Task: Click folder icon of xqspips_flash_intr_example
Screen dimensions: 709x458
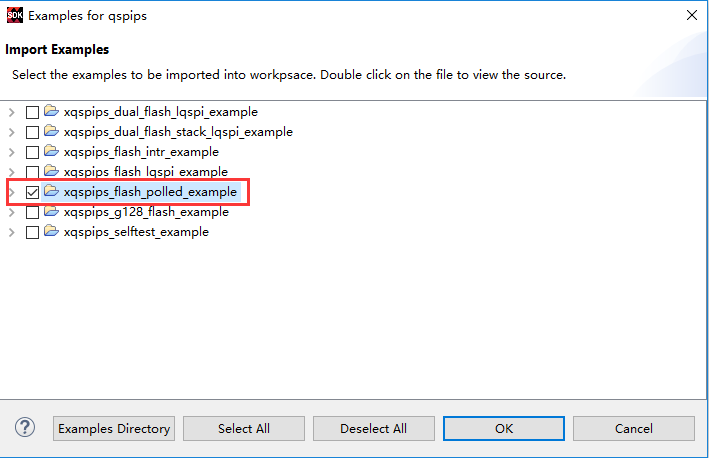Action: [x=52, y=151]
